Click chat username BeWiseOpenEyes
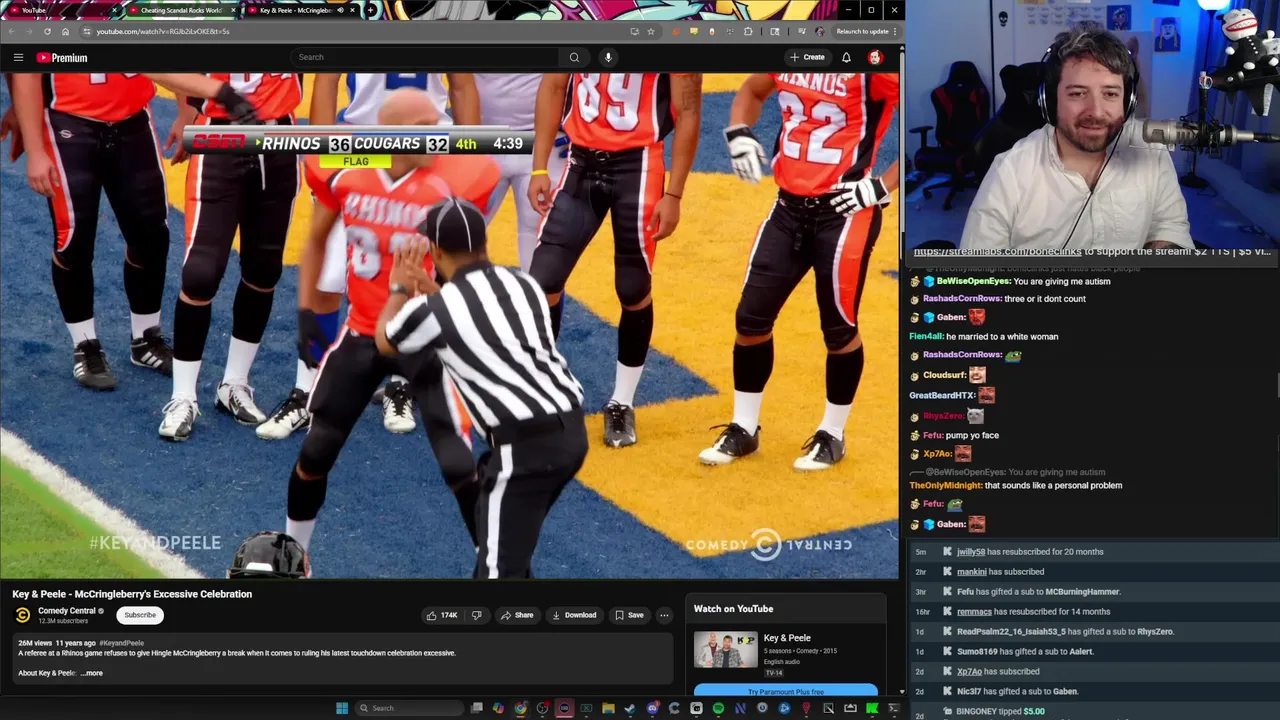Image resolution: width=1280 pixels, height=720 pixels. tap(973, 281)
